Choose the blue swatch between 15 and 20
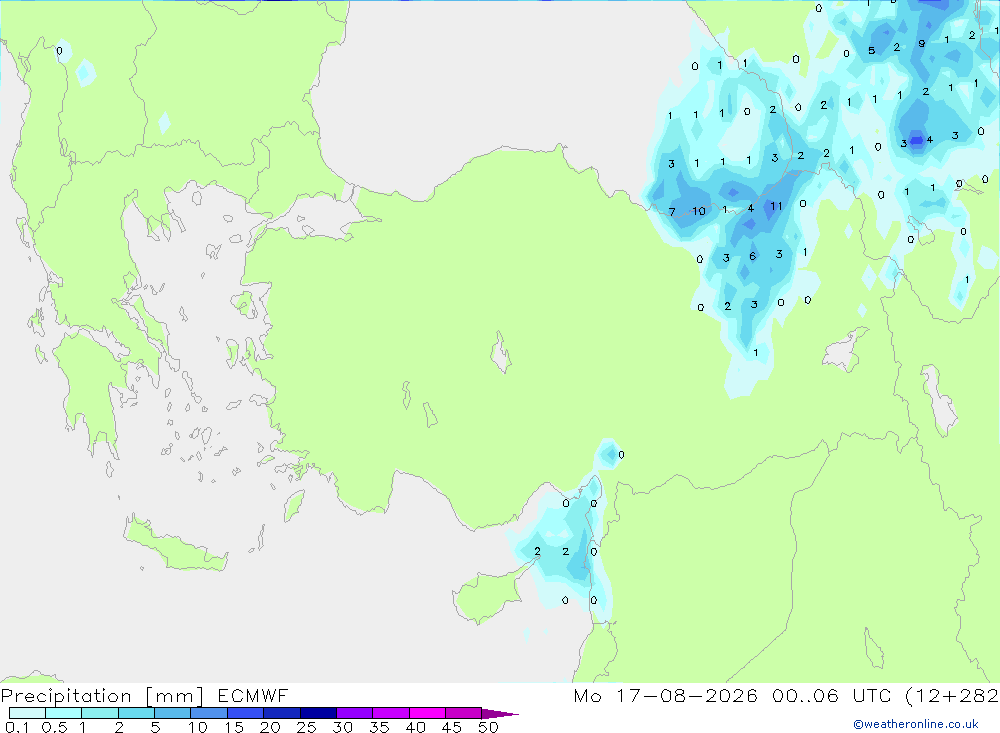The image size is (1000, 733). (245, 713)
